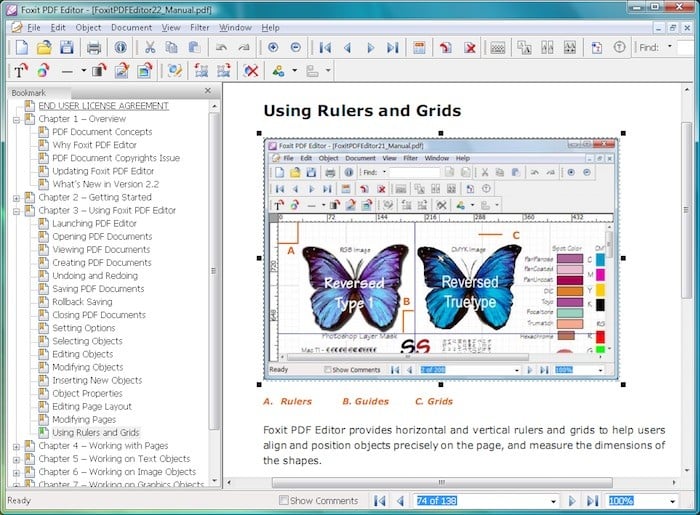Collapse Chapter 1 – Overview tree node

(x=17, y=120)
